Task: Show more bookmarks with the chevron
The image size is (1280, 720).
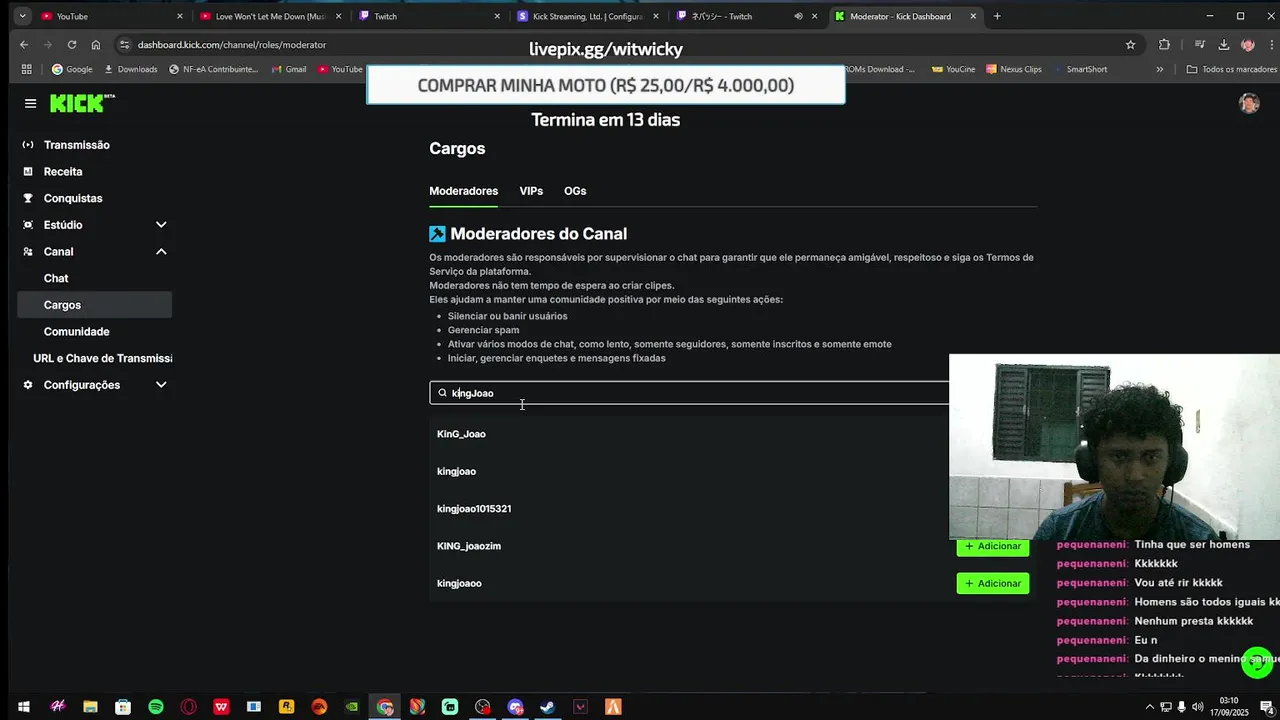Action: (1160, 69)
